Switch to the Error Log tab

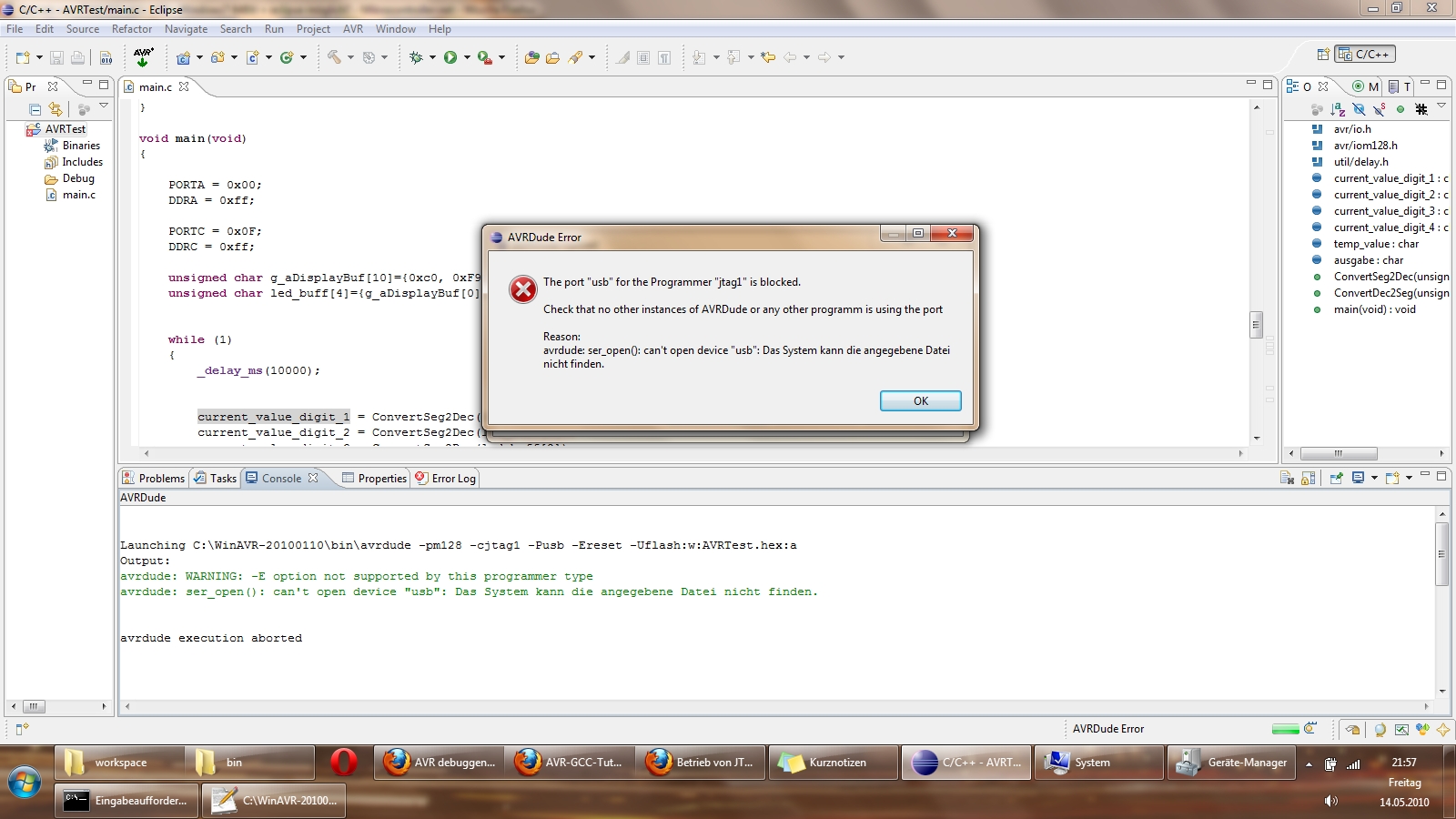click(446, 478)
